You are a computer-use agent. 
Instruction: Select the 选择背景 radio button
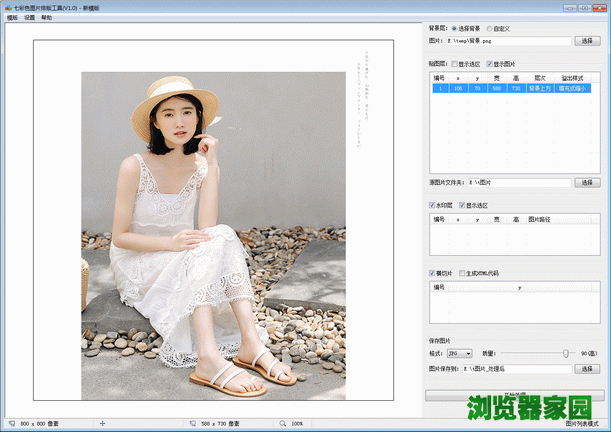coord(455,28)
